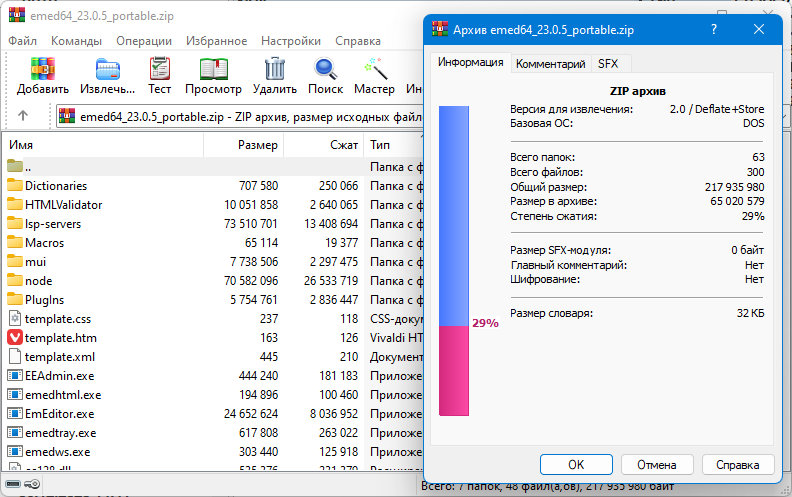The image size is (792, 497).
Task: Click the 29% compression ratio label
Action: (x=485, y=323)
